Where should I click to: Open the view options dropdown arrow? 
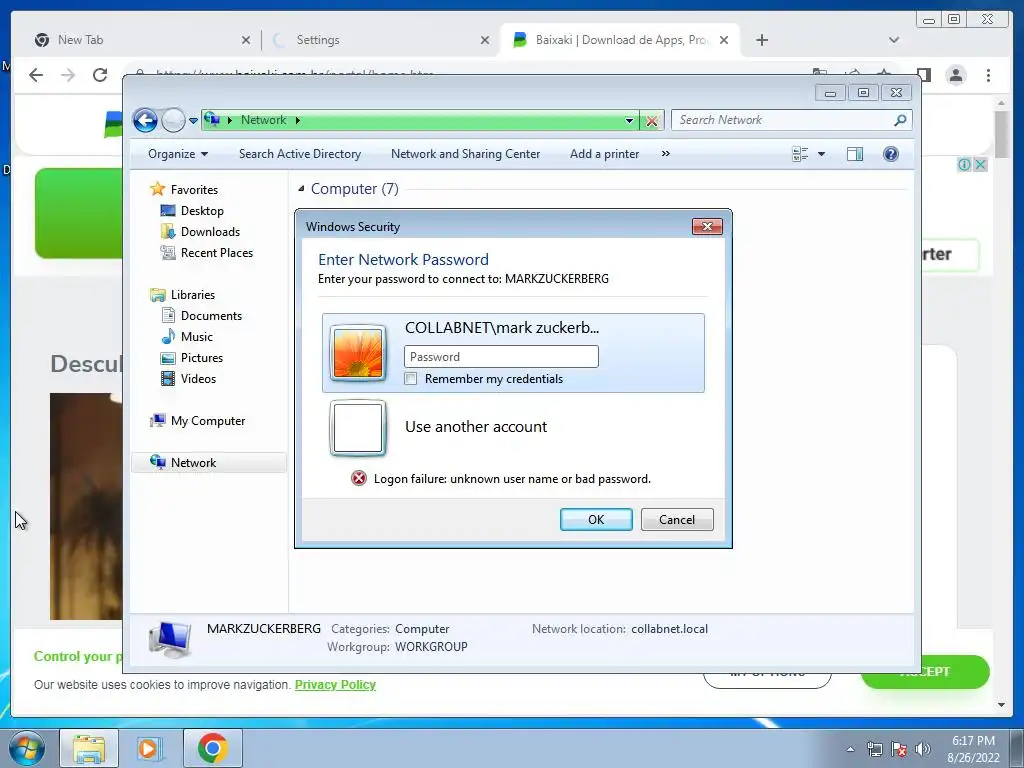822,154
